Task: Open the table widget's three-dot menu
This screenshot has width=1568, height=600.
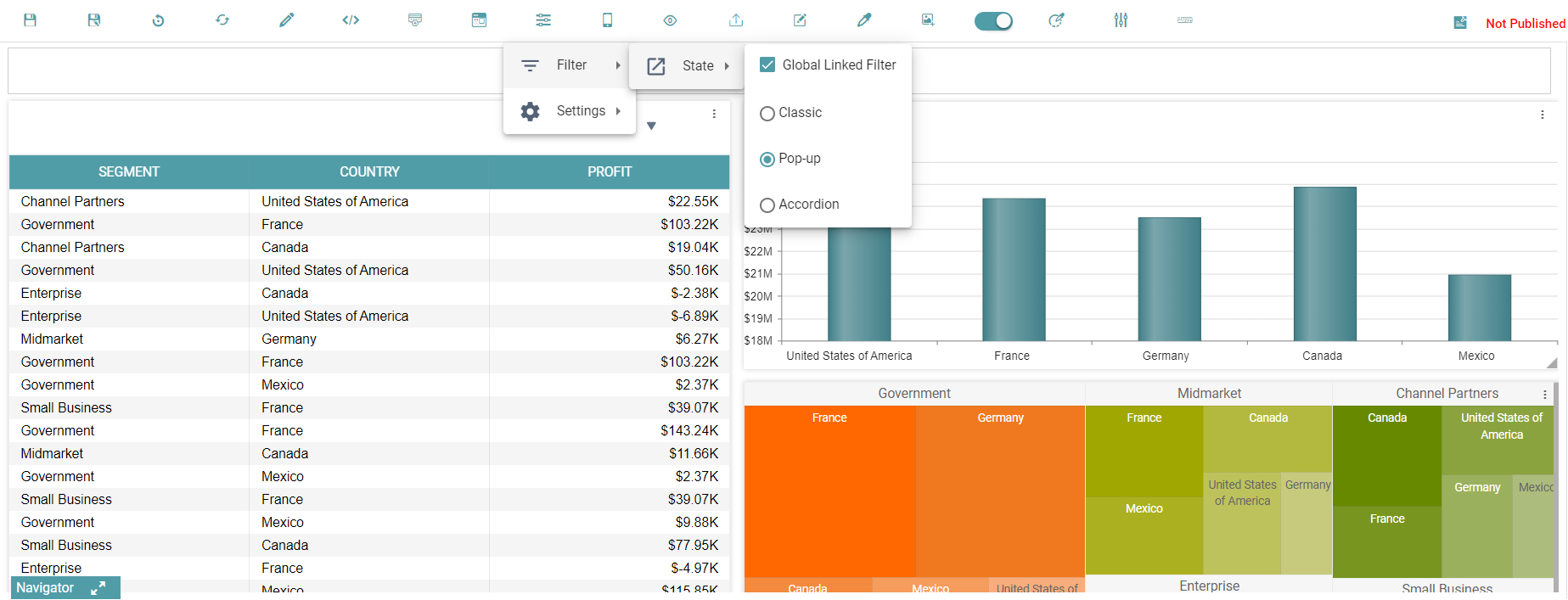Action: click(x=714, y=114)
